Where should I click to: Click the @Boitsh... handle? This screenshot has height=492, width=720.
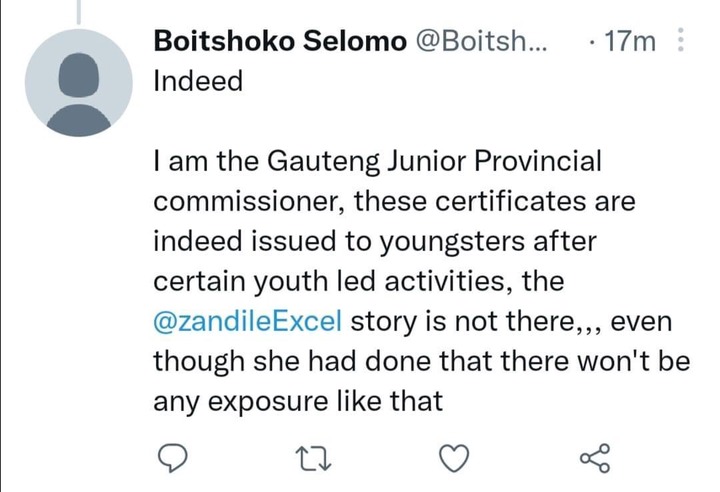click(x=482, y=41)
